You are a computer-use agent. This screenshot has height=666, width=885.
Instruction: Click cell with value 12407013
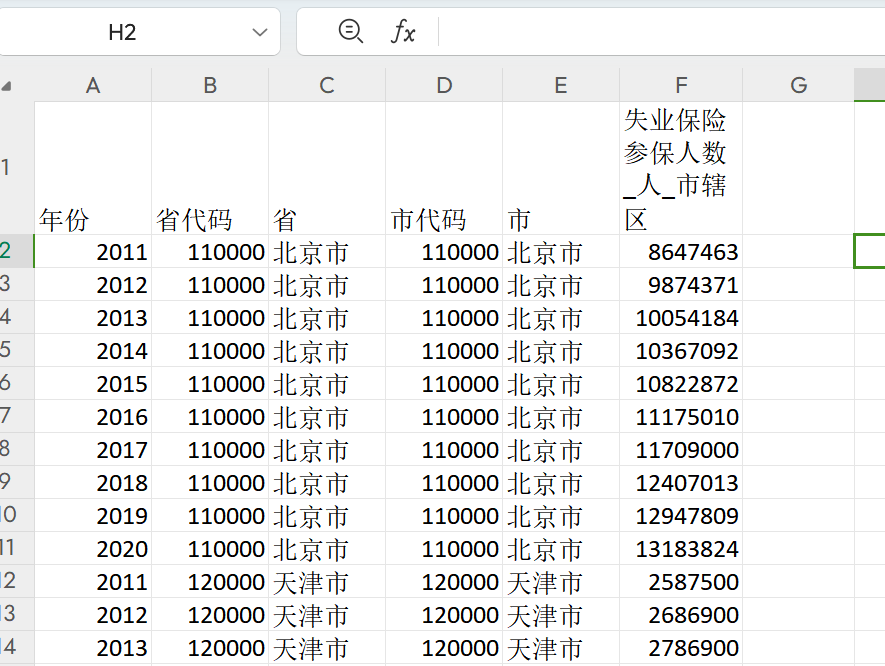point(681,483)
